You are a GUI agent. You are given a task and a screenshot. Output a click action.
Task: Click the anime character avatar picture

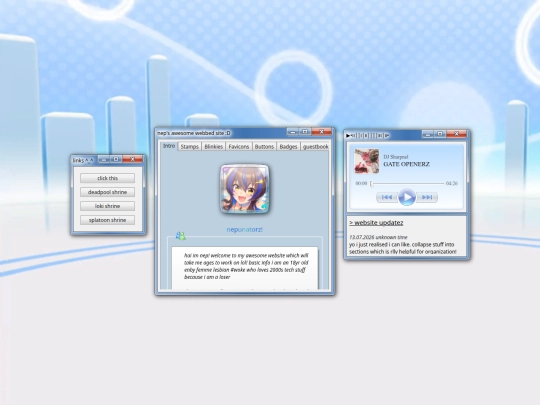pyautogui.click(x=245, y=188)
